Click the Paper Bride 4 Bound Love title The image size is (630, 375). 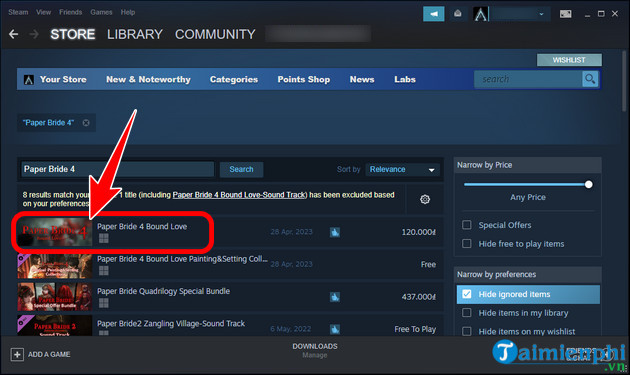pyautogui.click(x=142, y=227)
